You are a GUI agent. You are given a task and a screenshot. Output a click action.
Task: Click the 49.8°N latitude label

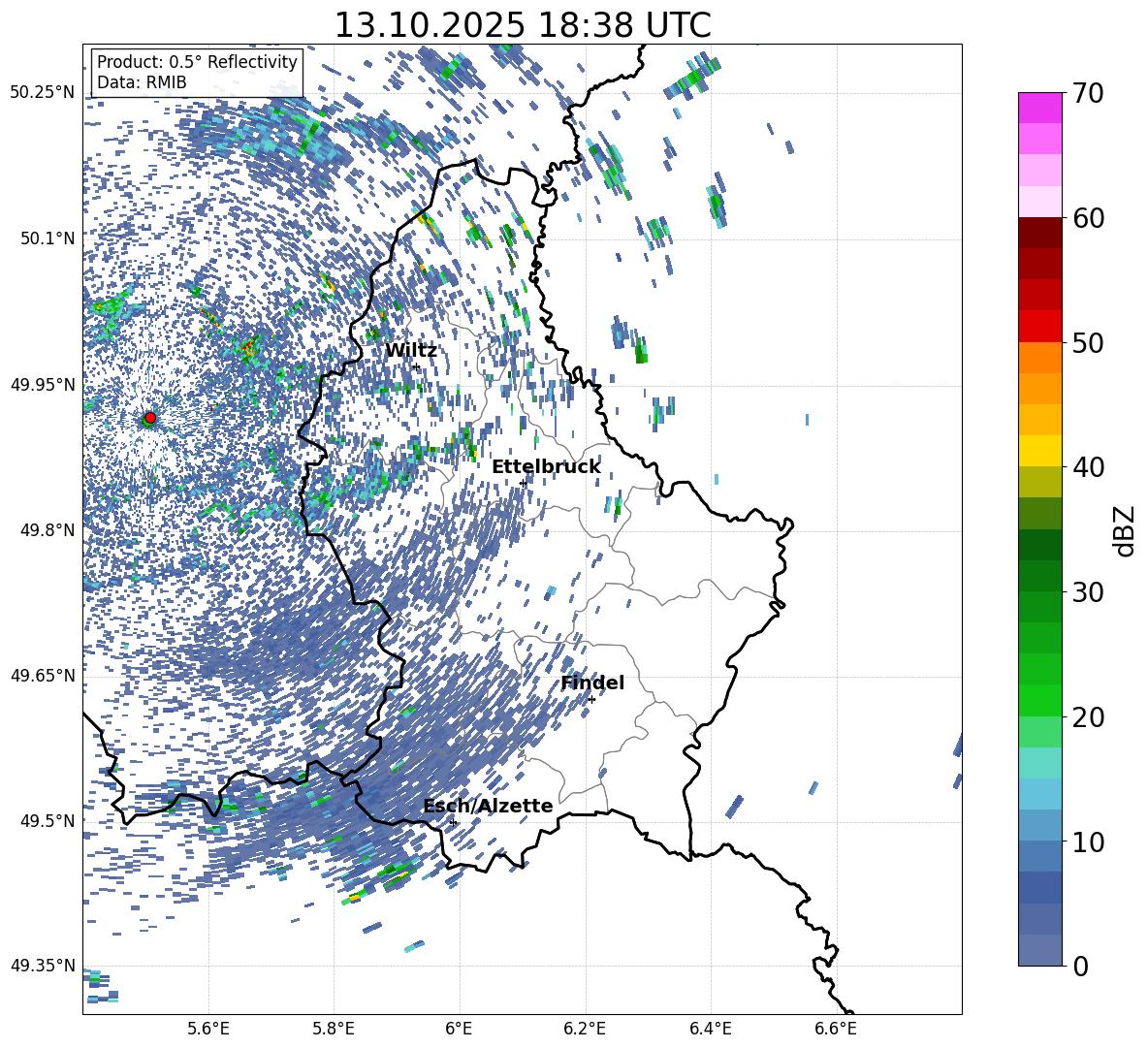pos(47,530)
